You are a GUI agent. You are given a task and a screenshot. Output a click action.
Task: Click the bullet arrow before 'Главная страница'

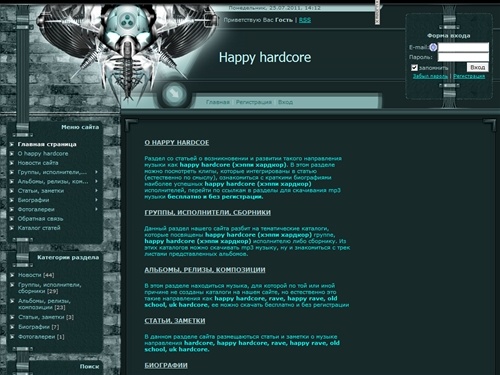[x=12, y=144]
